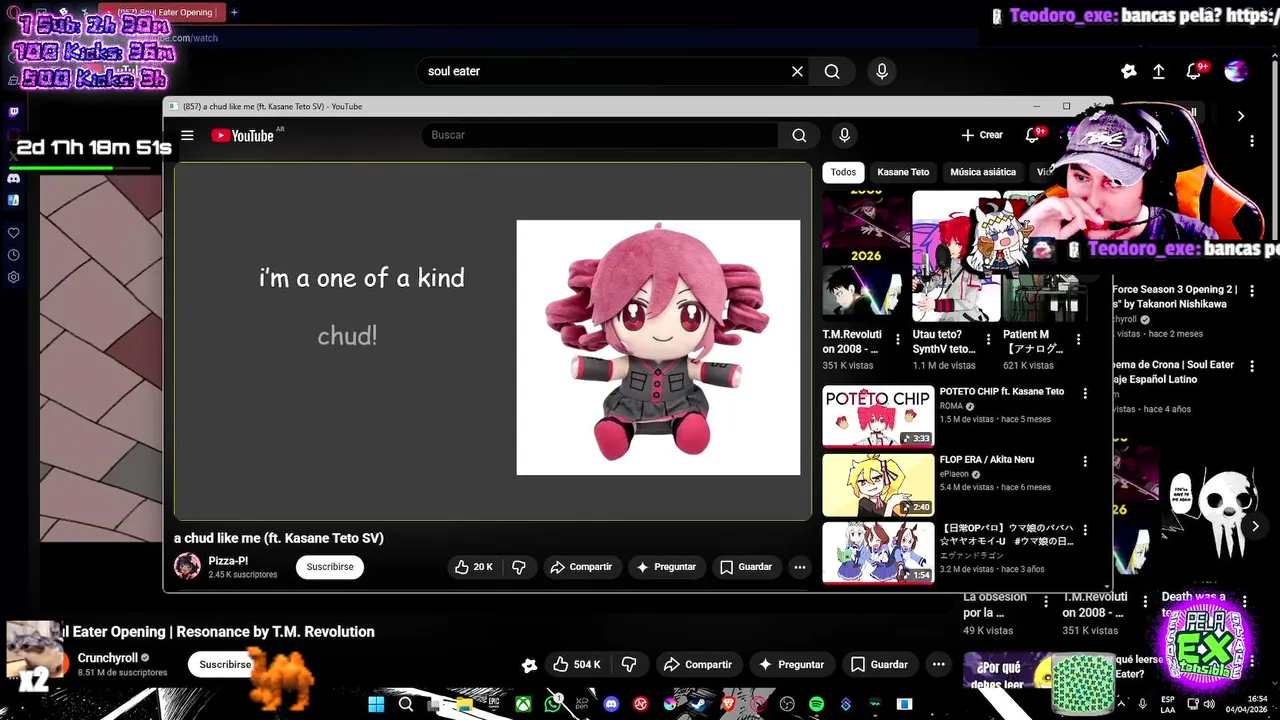Open account avatar in background YouTube page
1280x720 pixels.
pos(1236,71)
